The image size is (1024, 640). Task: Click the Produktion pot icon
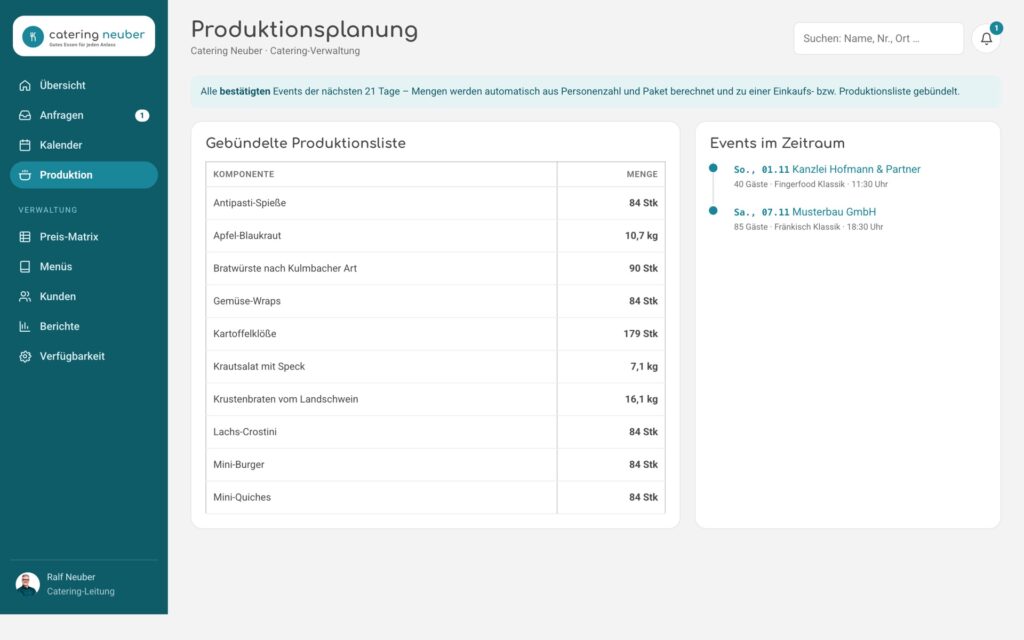(x=25, y=175)
